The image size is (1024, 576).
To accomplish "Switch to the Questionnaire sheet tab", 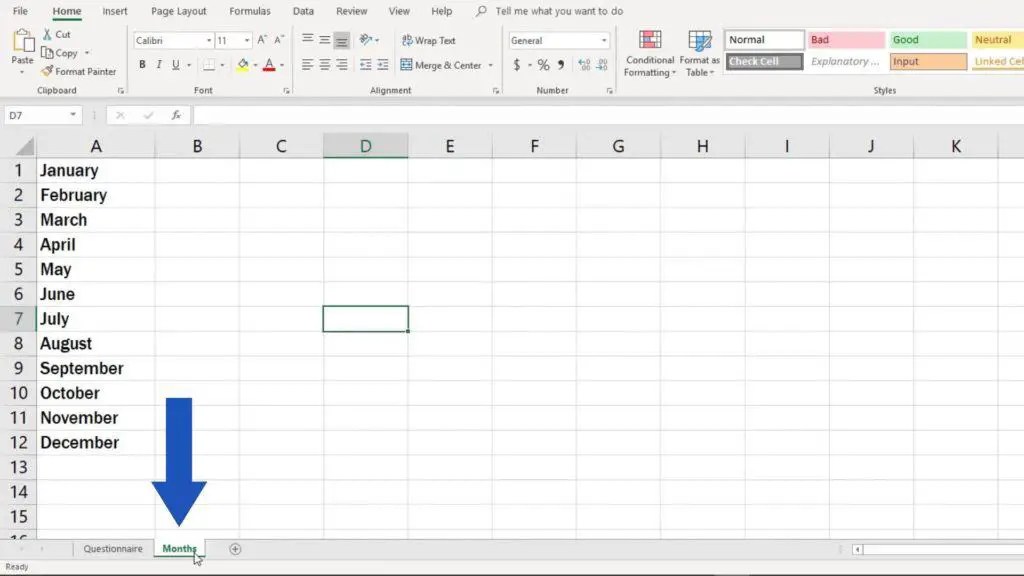I will coord(112,548).
